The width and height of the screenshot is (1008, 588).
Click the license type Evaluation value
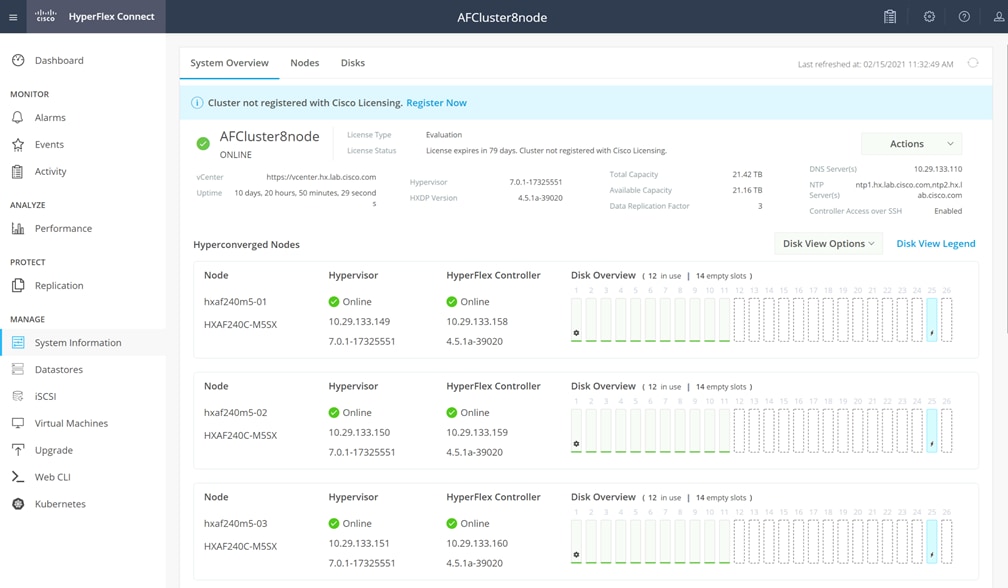click(444, 135)
